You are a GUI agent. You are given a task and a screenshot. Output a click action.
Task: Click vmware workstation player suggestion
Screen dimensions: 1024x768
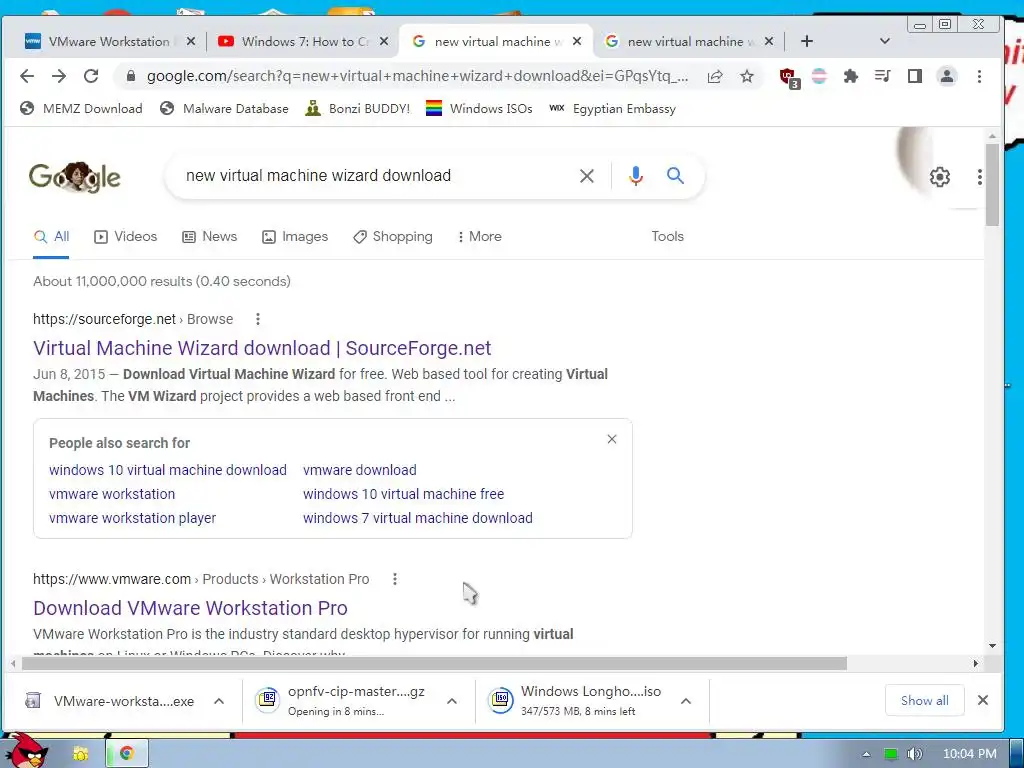133,518
